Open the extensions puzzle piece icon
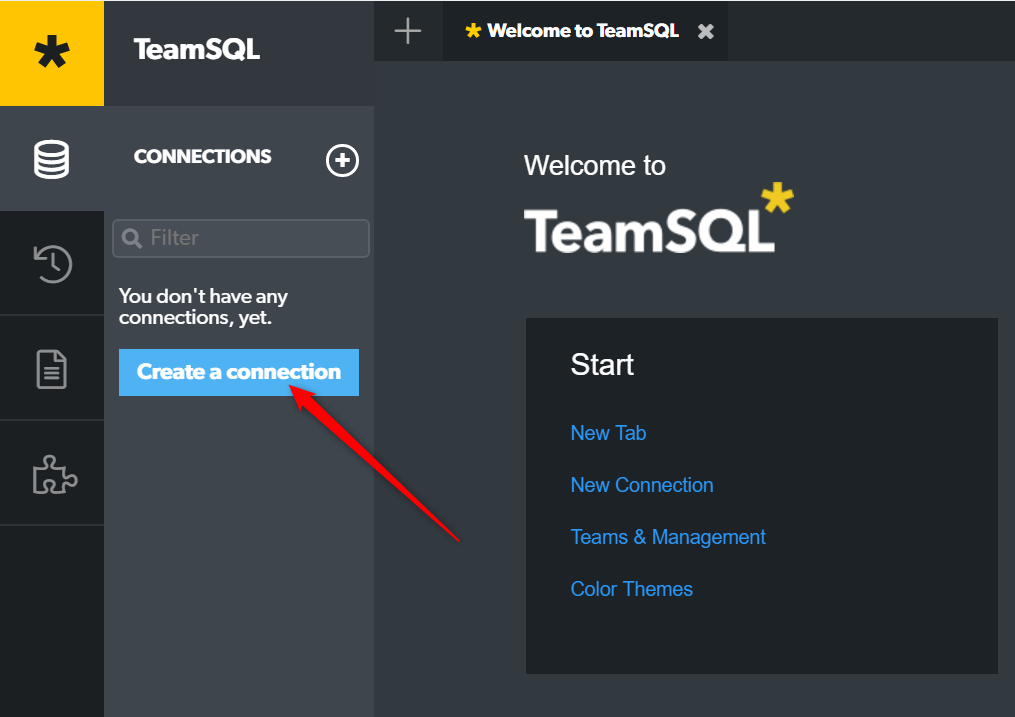This screenshot has height=717, width=1015. (54, 474)
